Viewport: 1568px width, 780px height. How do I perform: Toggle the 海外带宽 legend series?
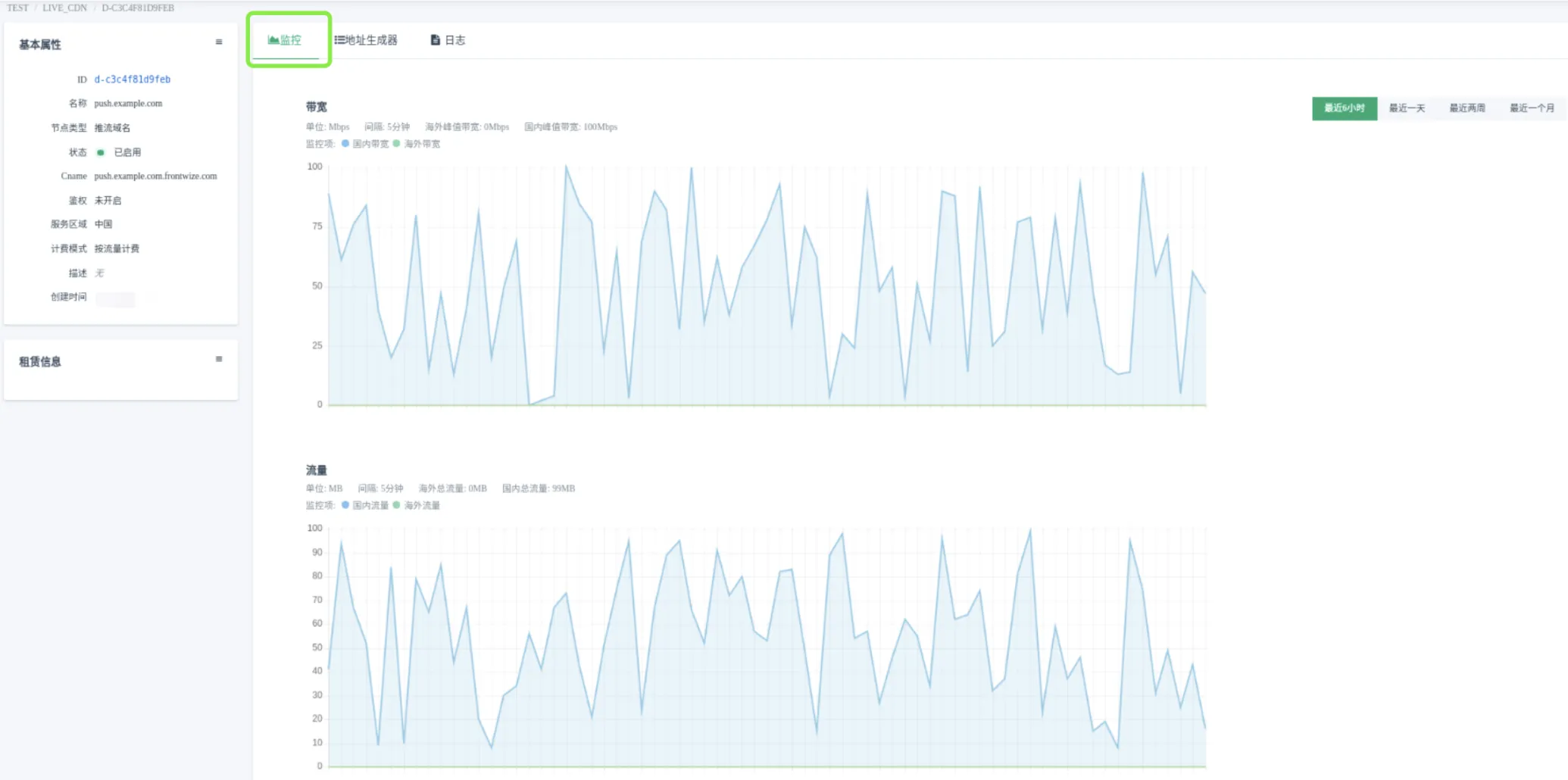[417, 144]
